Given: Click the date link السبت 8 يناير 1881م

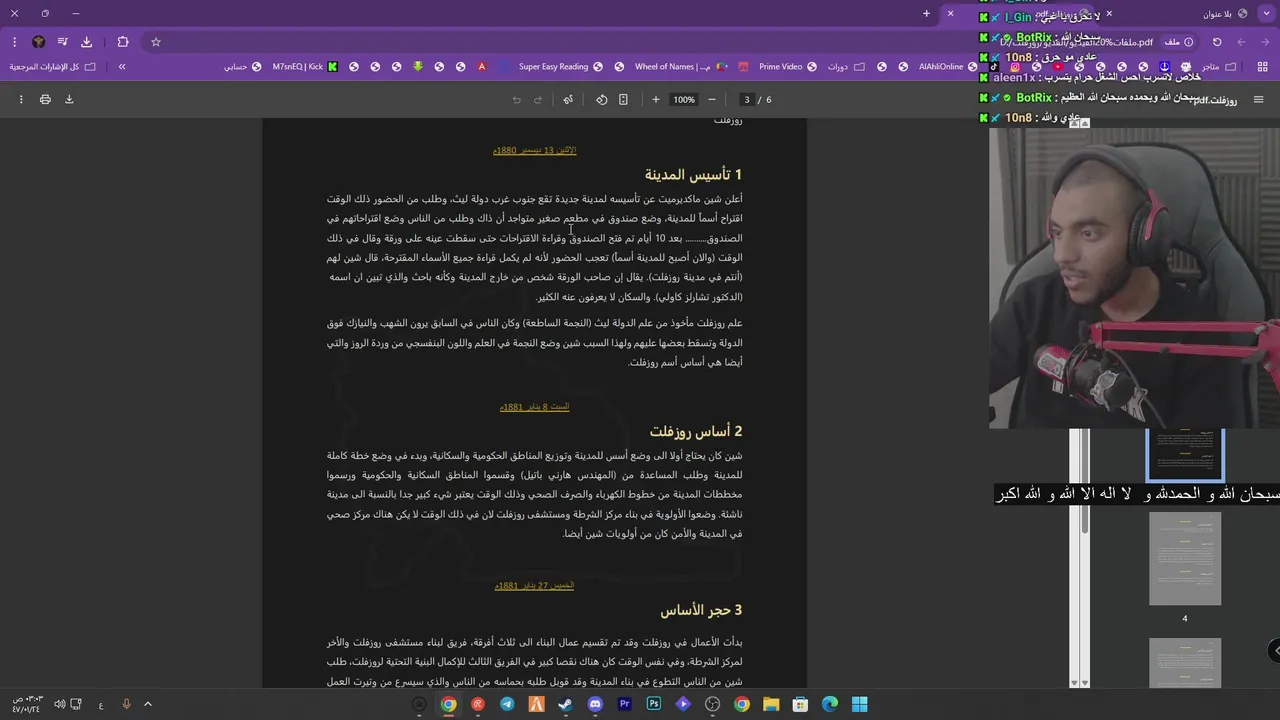Looking at the screenshot, I should point(535,407).
